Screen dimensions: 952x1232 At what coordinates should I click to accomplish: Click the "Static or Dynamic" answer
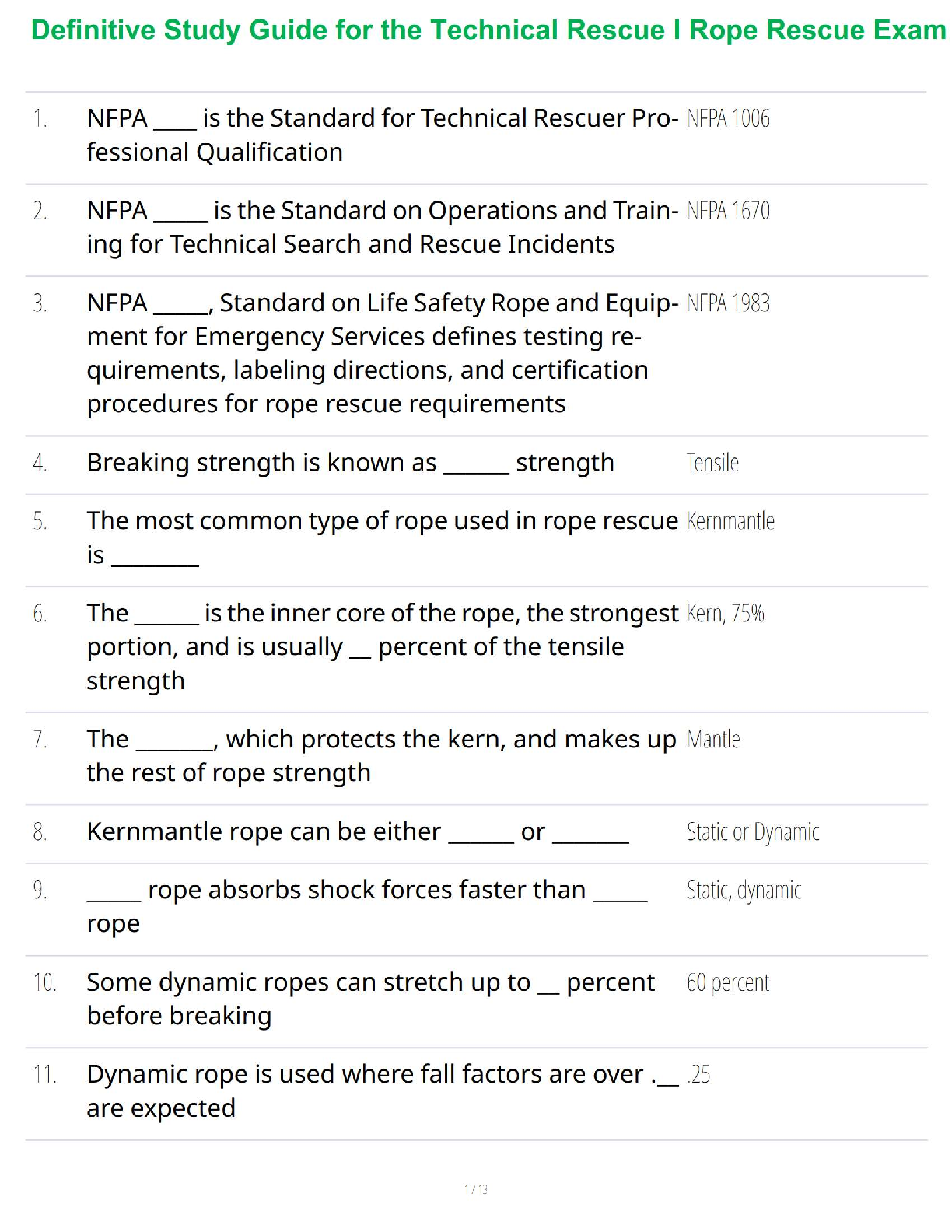click(x=752, y=832)
